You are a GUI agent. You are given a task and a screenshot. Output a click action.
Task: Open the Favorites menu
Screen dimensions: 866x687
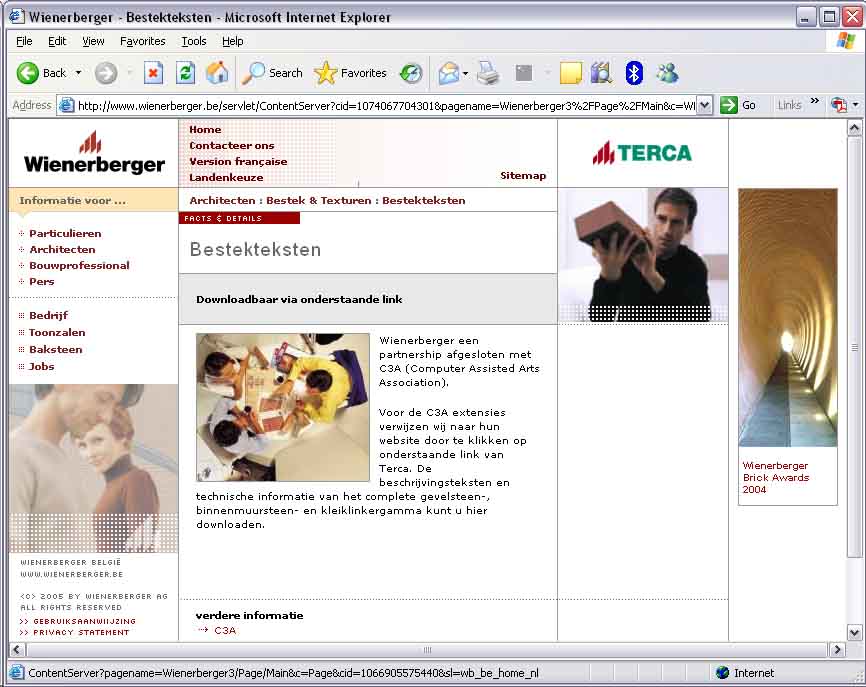142,41
